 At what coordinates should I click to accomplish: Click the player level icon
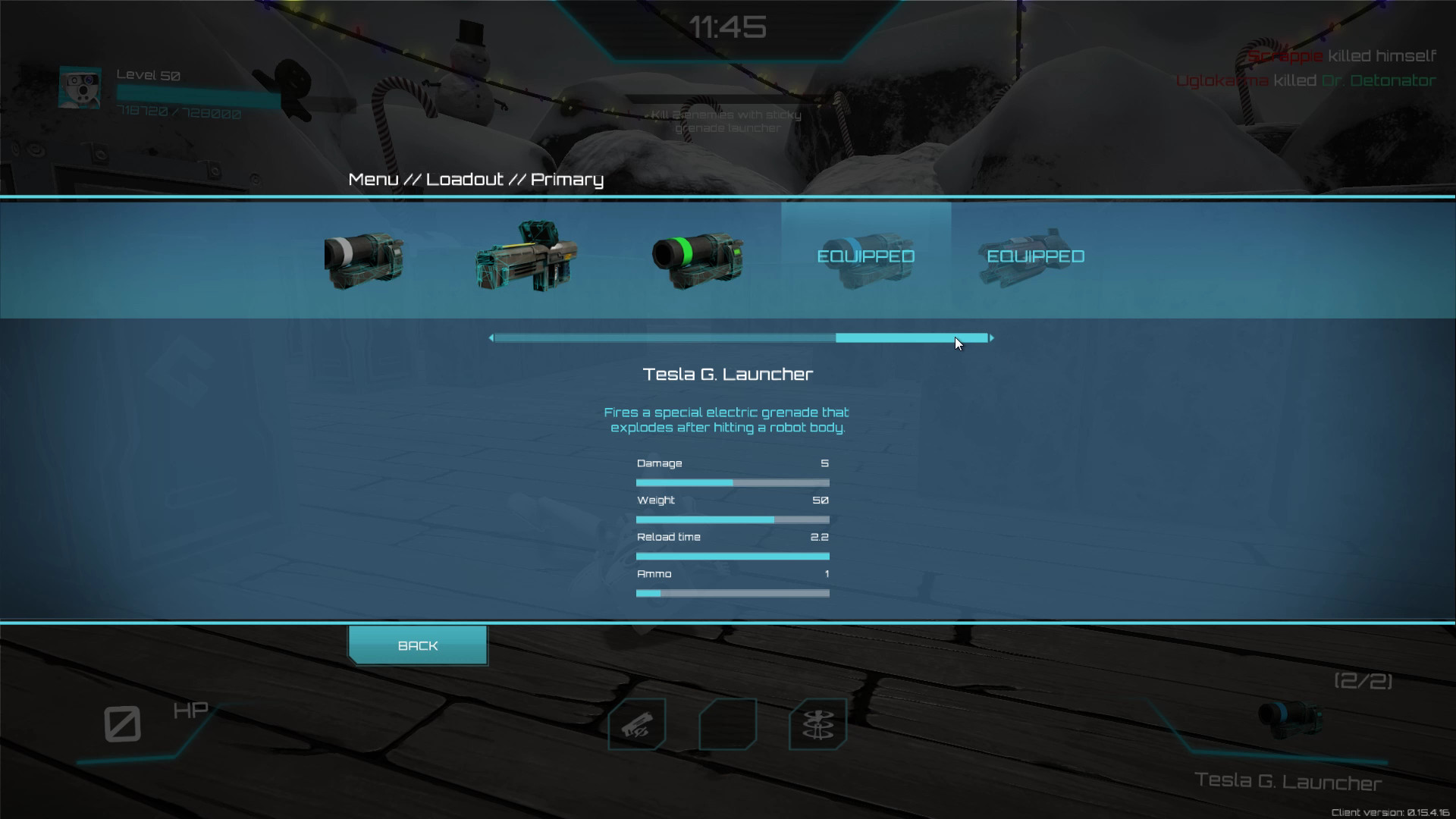pos(80,90)
